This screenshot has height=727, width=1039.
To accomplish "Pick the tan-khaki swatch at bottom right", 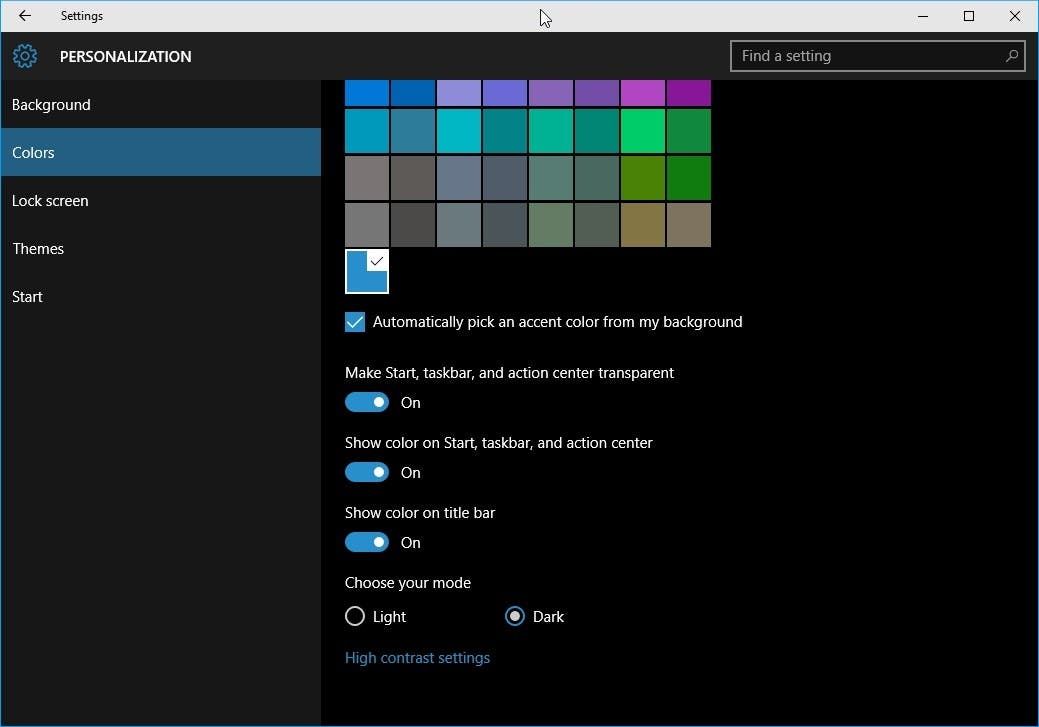I will [x=688, y=225].
